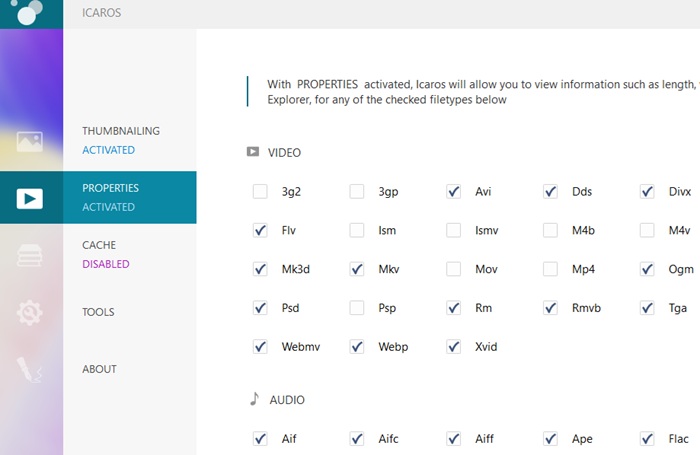This screenshot has height=455, width=700.
Task: Check the Ismv filetype
Action: coord(454,230)
